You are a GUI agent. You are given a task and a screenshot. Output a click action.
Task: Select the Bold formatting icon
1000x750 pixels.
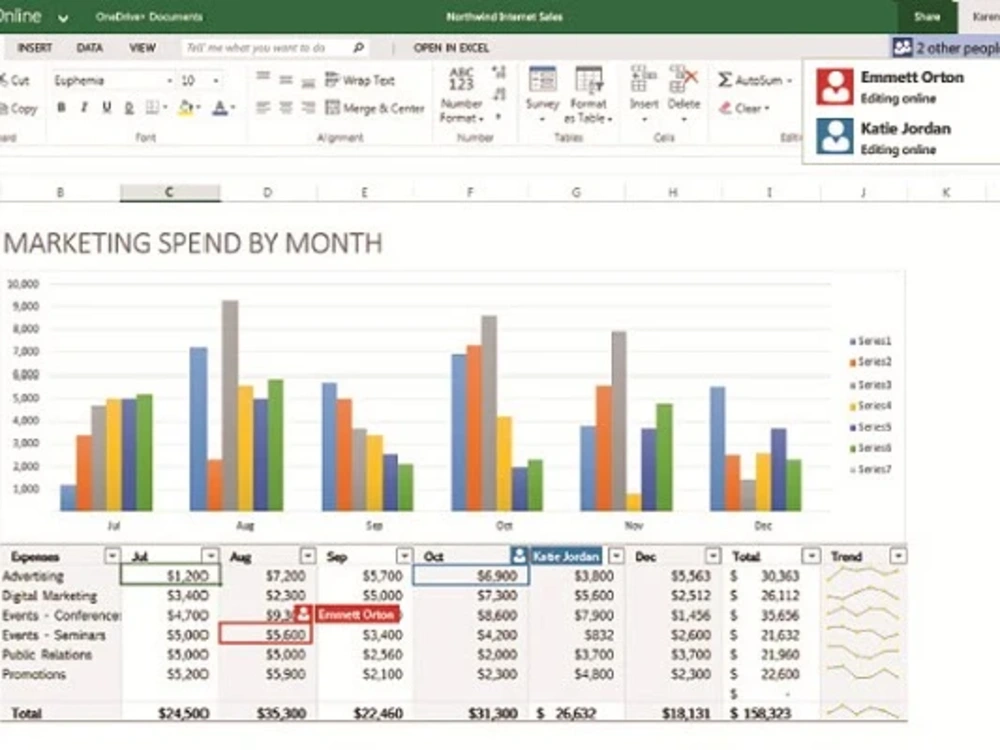pyautogui.click(x=63, y=106)
